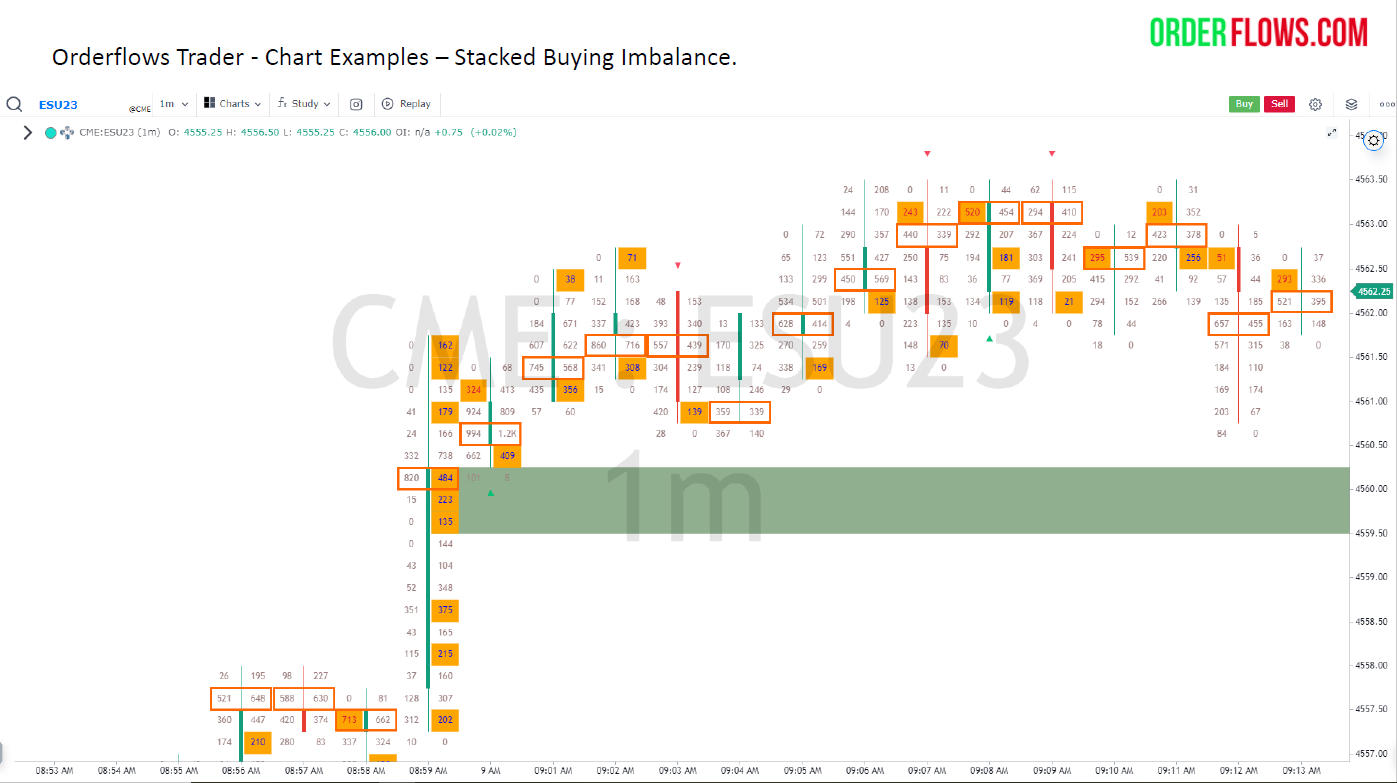
Task: Open chart settings gear in top toolbar
Action: (x=1315, y=104)
